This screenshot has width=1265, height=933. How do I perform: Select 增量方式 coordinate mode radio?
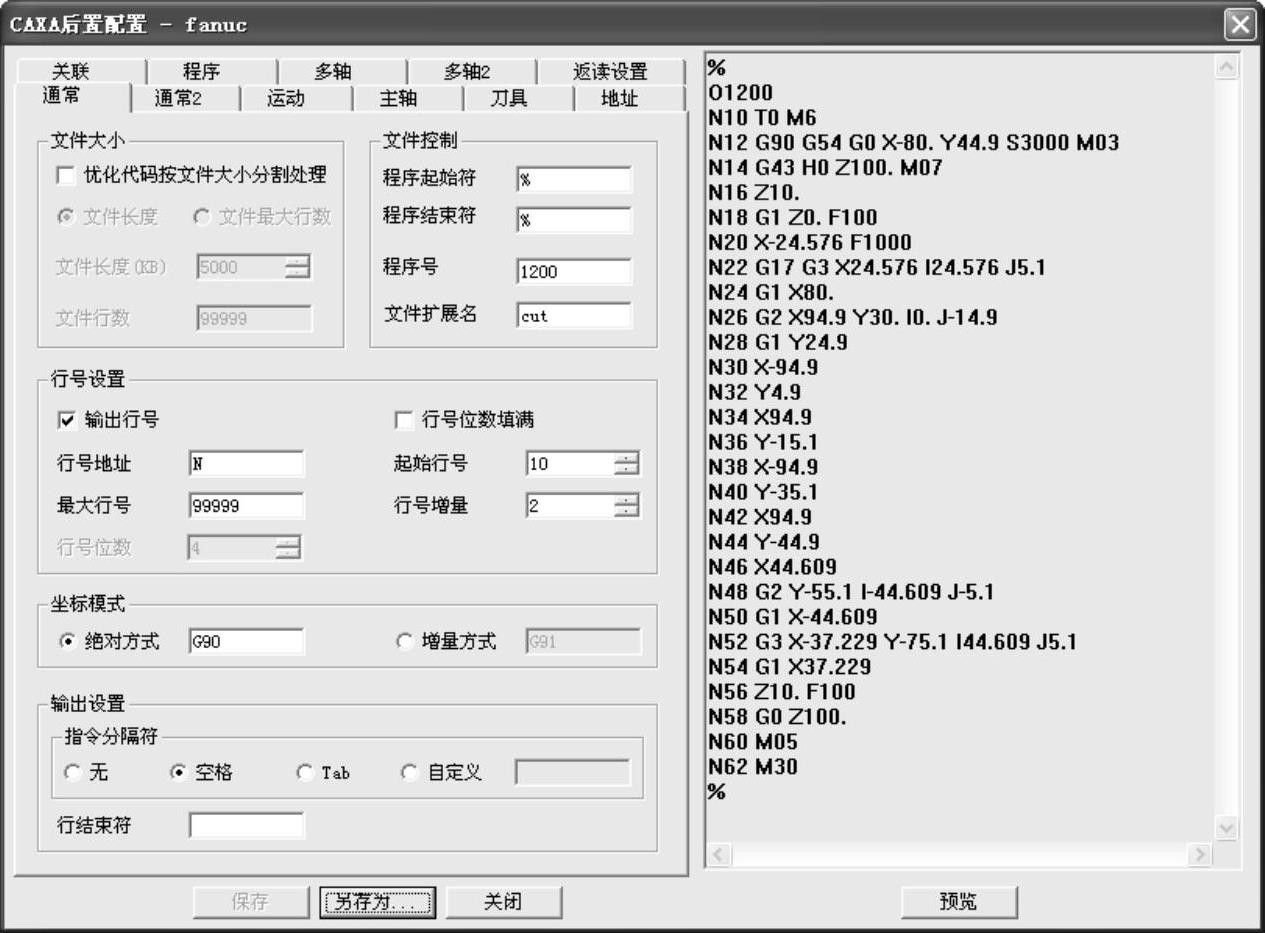click(x=405, y=642)
